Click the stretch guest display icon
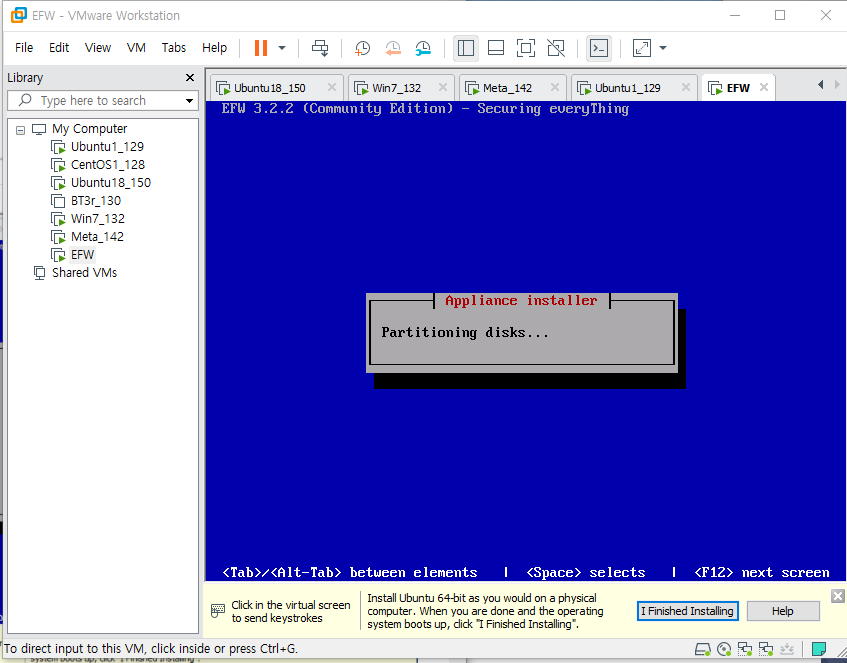 coord(642,48)
